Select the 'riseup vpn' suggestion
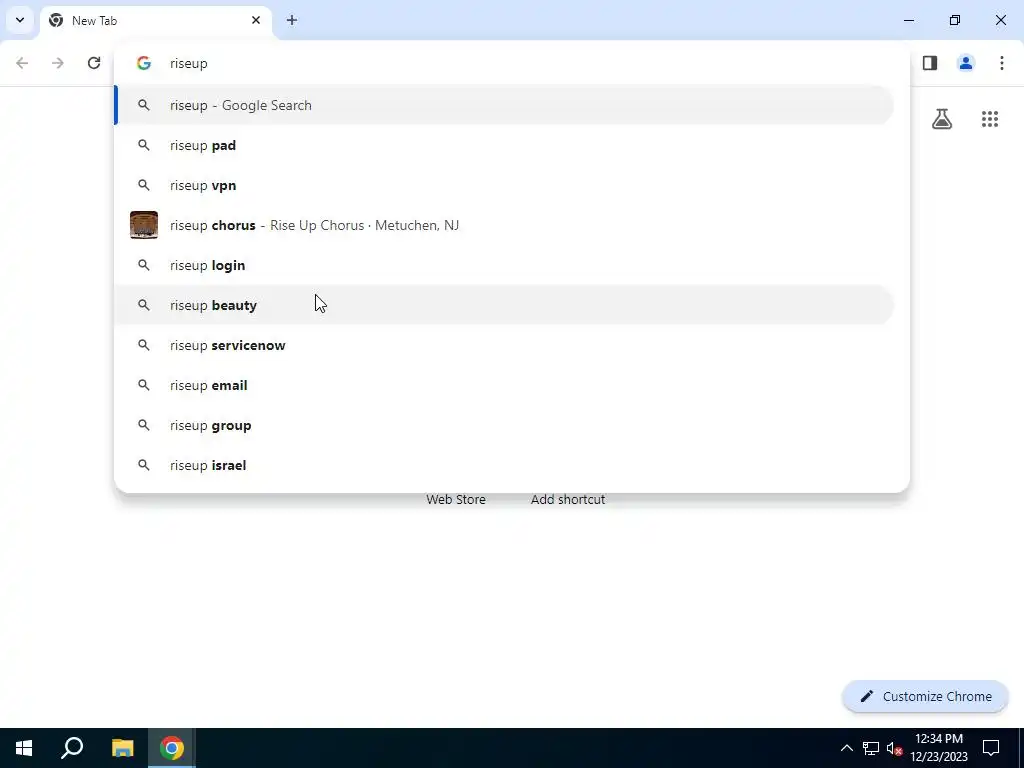1024x768 pixels. click(x=504, y=185)
